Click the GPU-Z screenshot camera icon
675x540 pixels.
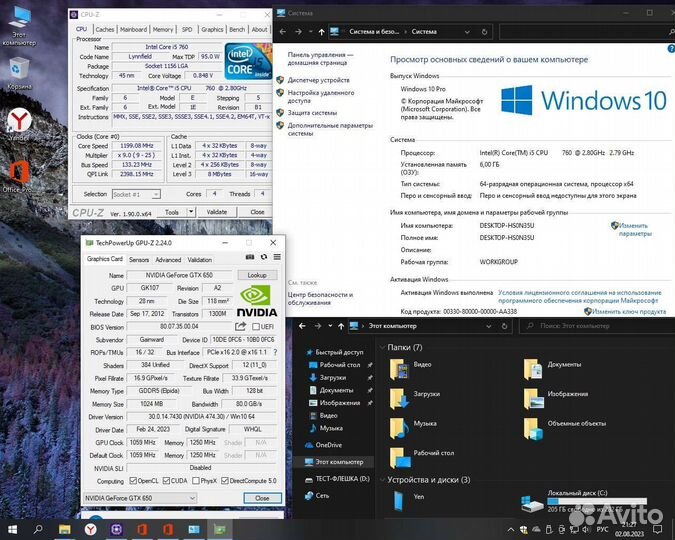250,257
